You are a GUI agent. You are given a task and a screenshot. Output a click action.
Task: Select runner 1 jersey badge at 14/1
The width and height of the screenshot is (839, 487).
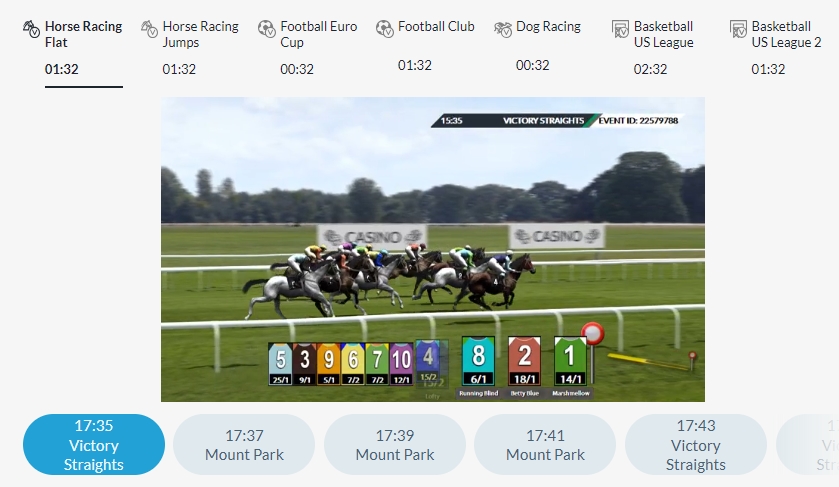[570, 361]
